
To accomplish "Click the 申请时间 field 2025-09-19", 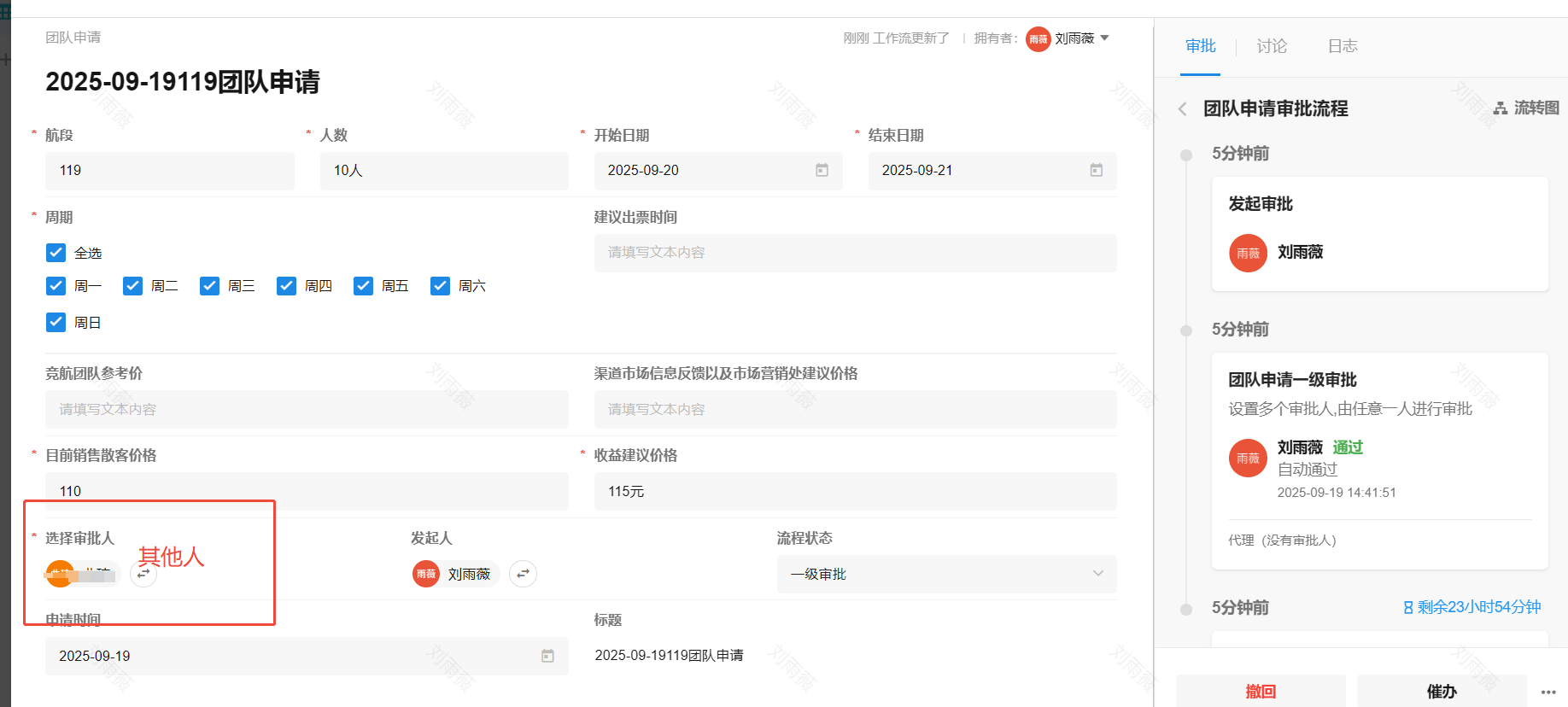I will [x=307, y=656].
